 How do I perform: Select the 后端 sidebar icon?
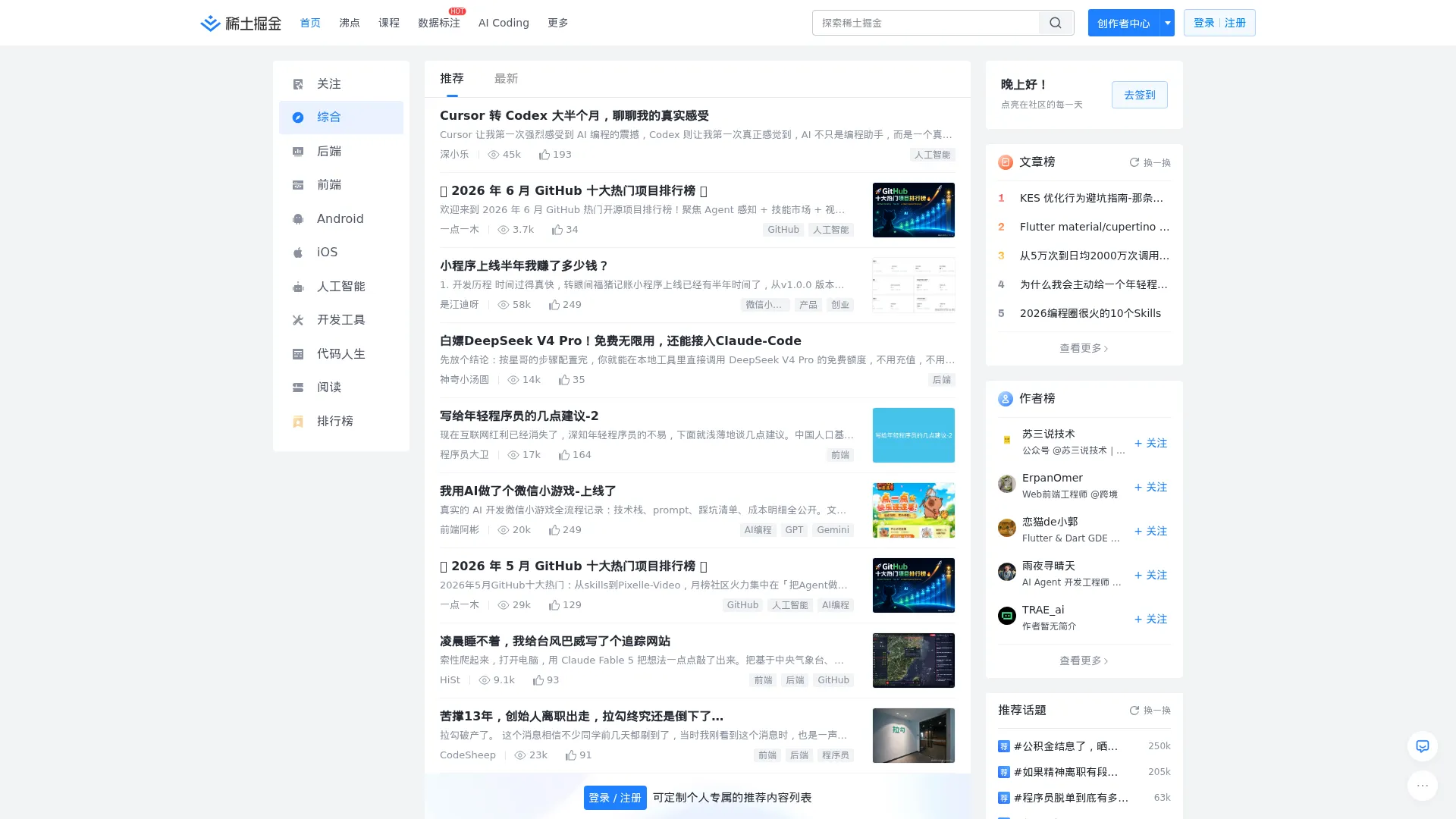click(x=298, y=152)
